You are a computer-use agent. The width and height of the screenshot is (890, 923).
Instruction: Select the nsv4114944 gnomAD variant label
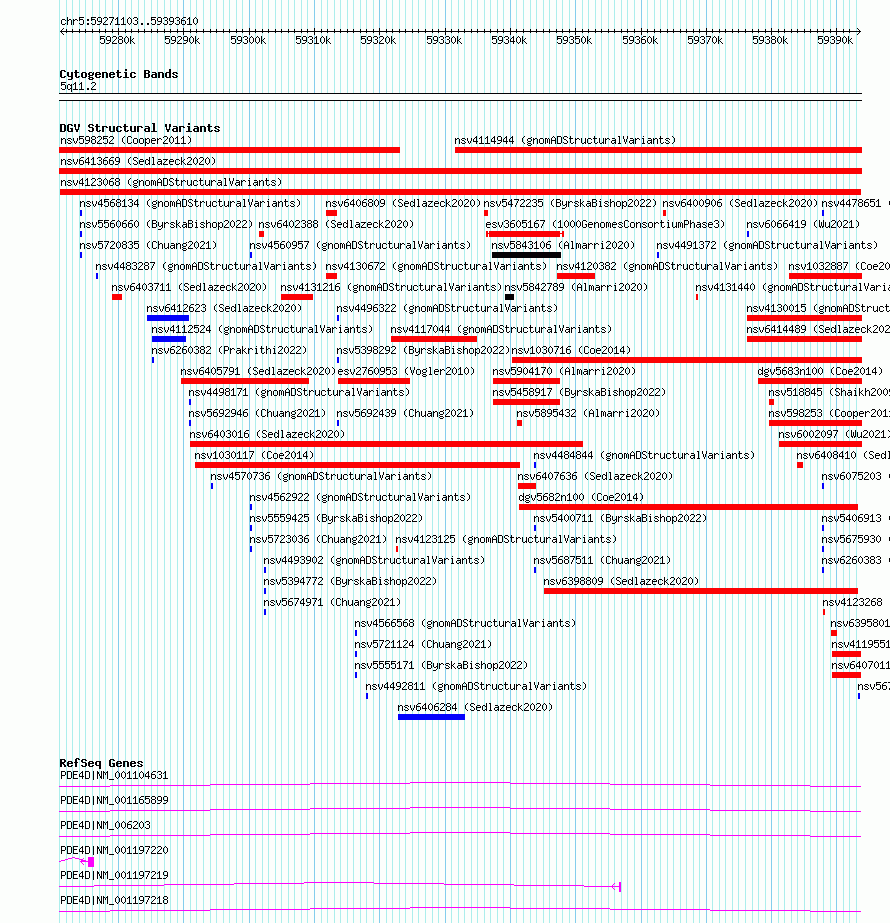(x=565, y=140)
